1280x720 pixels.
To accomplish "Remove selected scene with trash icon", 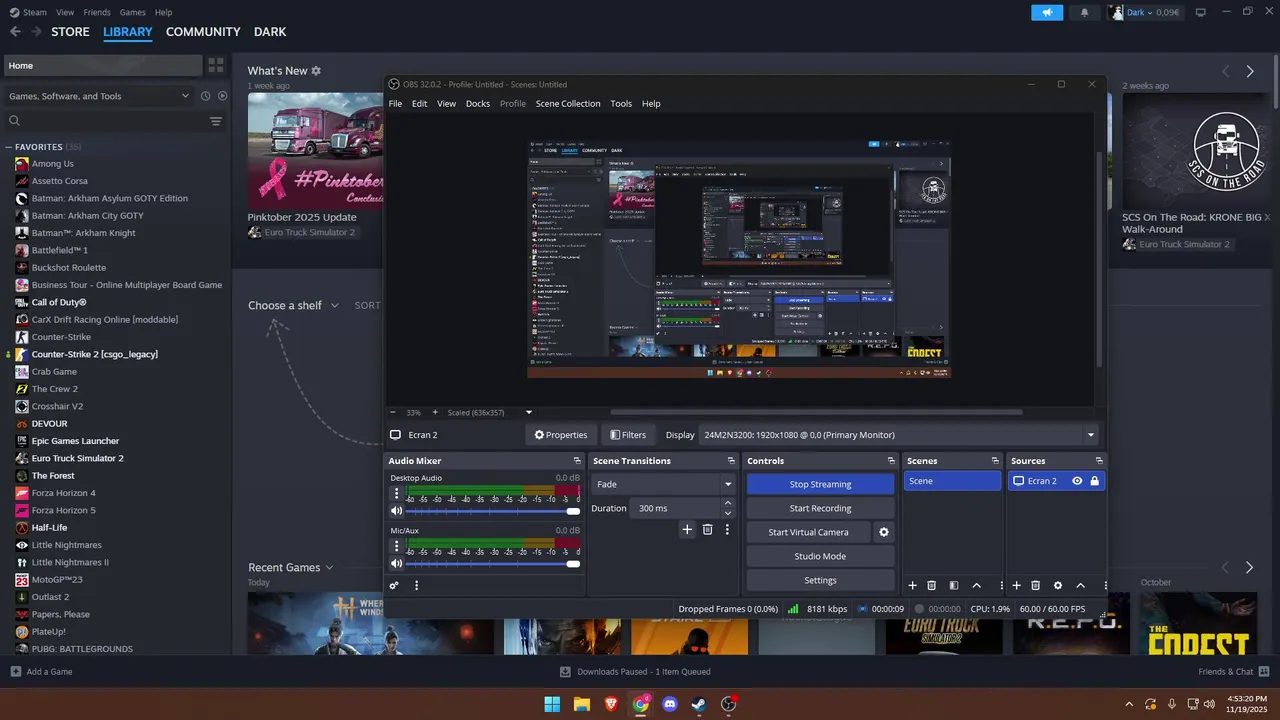I will click(932, 585).
